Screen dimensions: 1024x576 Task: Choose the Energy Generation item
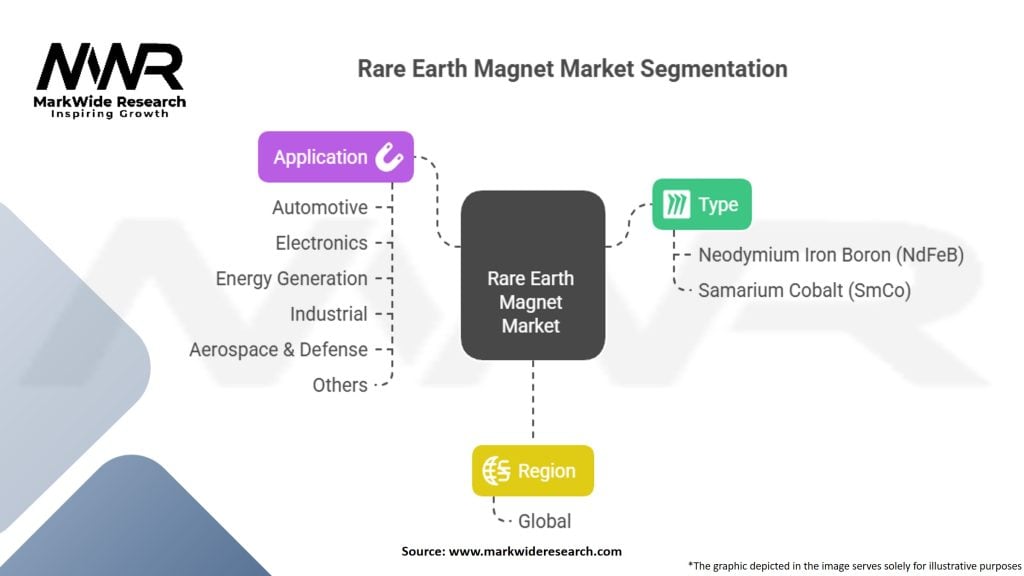click(x=291, y=279)
